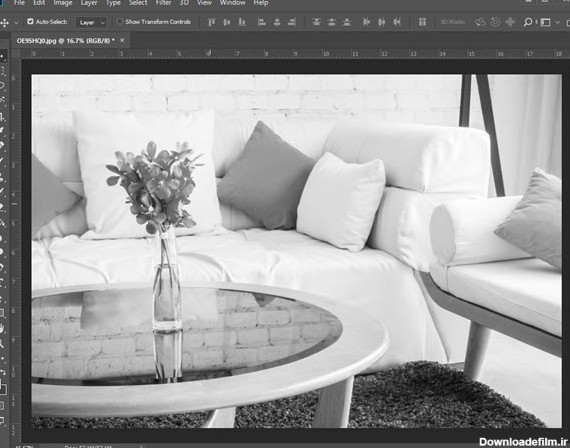The height and width of the screenshot is (448, 570).
Task: Enable Show Transform Controls checkbox
Action: click(x=120, y=22)
